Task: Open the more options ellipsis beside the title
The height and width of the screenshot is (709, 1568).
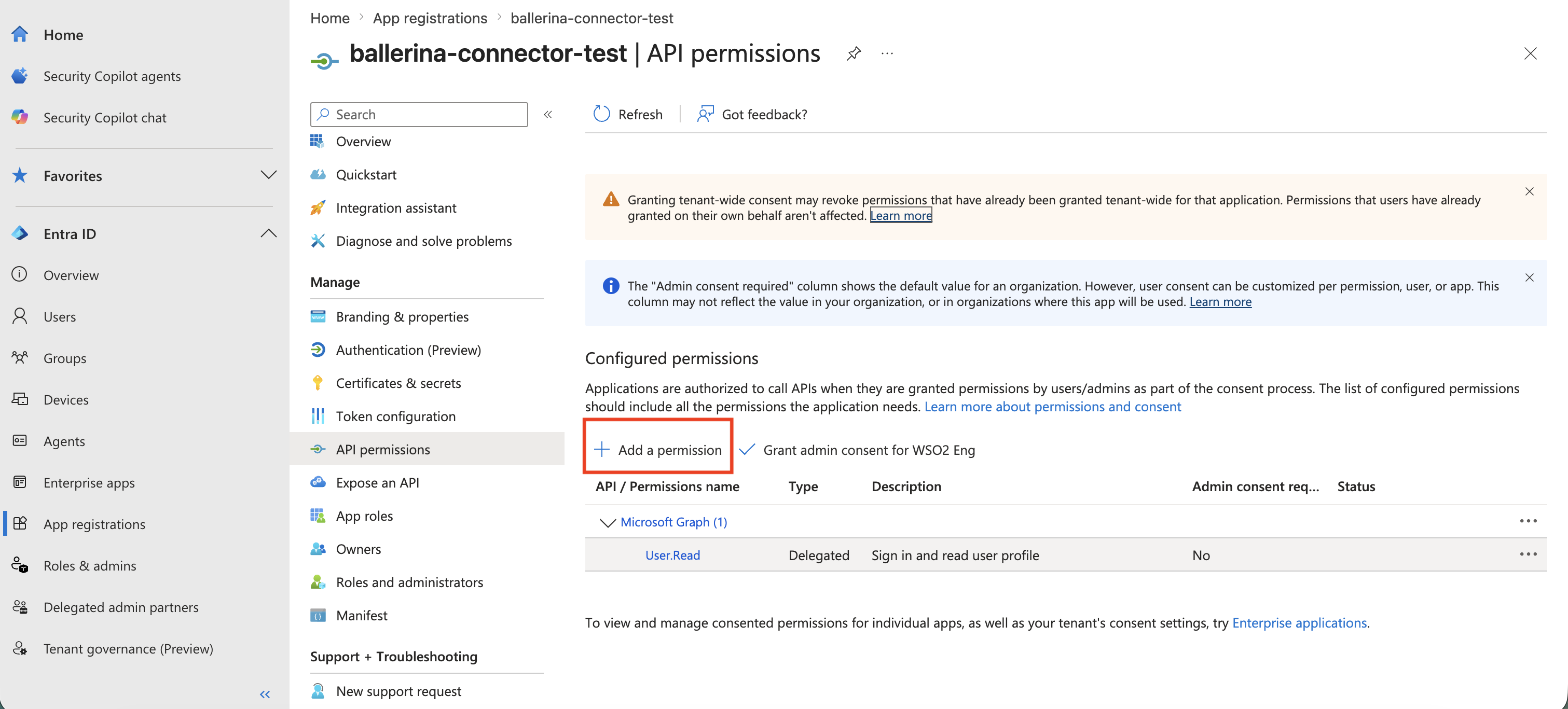Action: (x=887, y=53)
